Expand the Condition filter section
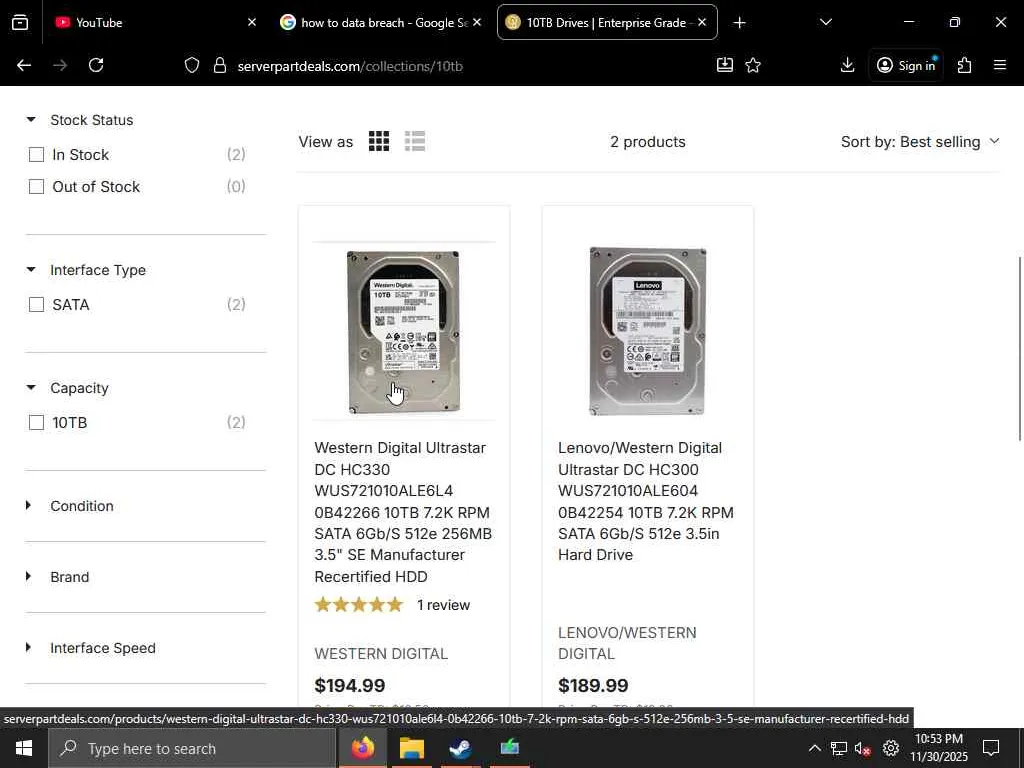Screen dimensions: 1024x768 [28, 505]
